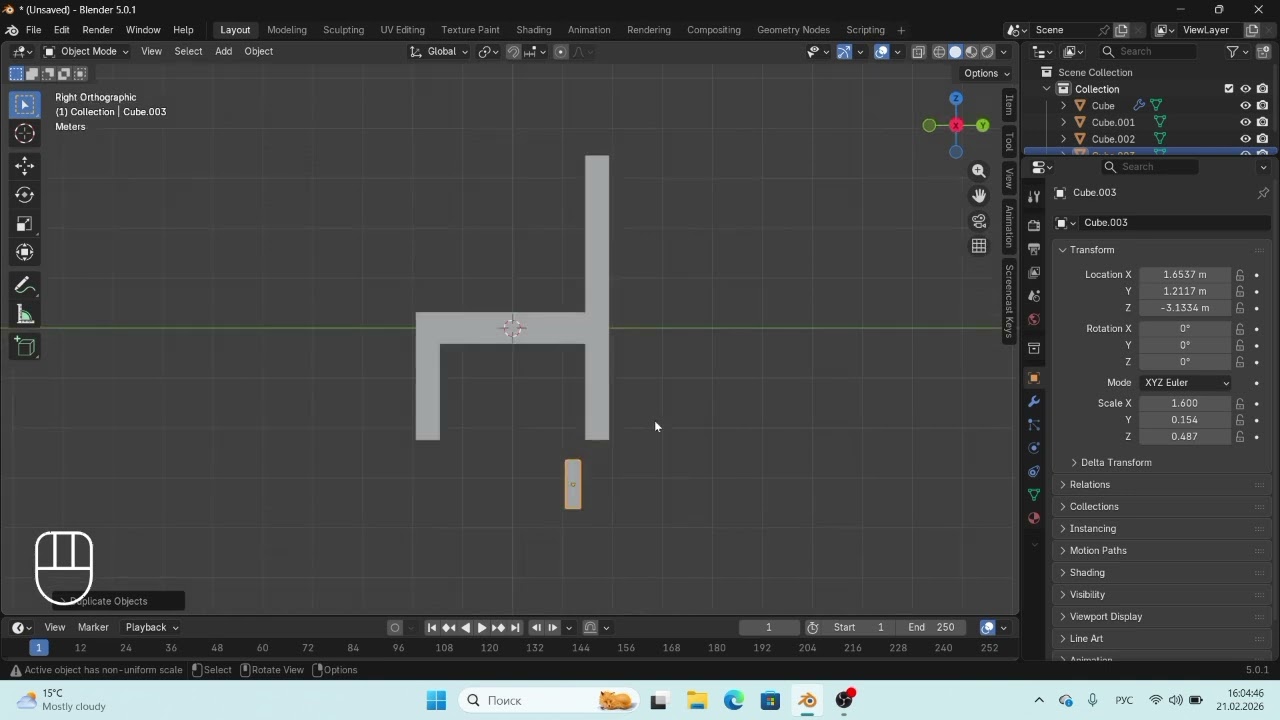Open XYZ Euler rotation mode dropdown
Image resolution: width=1280 pixels, height=720 pixels.
pyautogui.click(x=1185, y=383)
